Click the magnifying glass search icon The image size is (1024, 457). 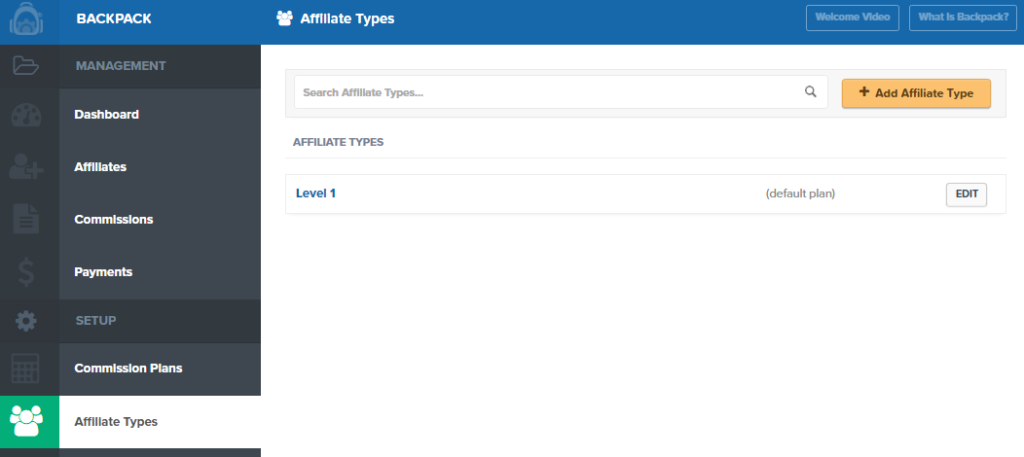click(810, 91)
